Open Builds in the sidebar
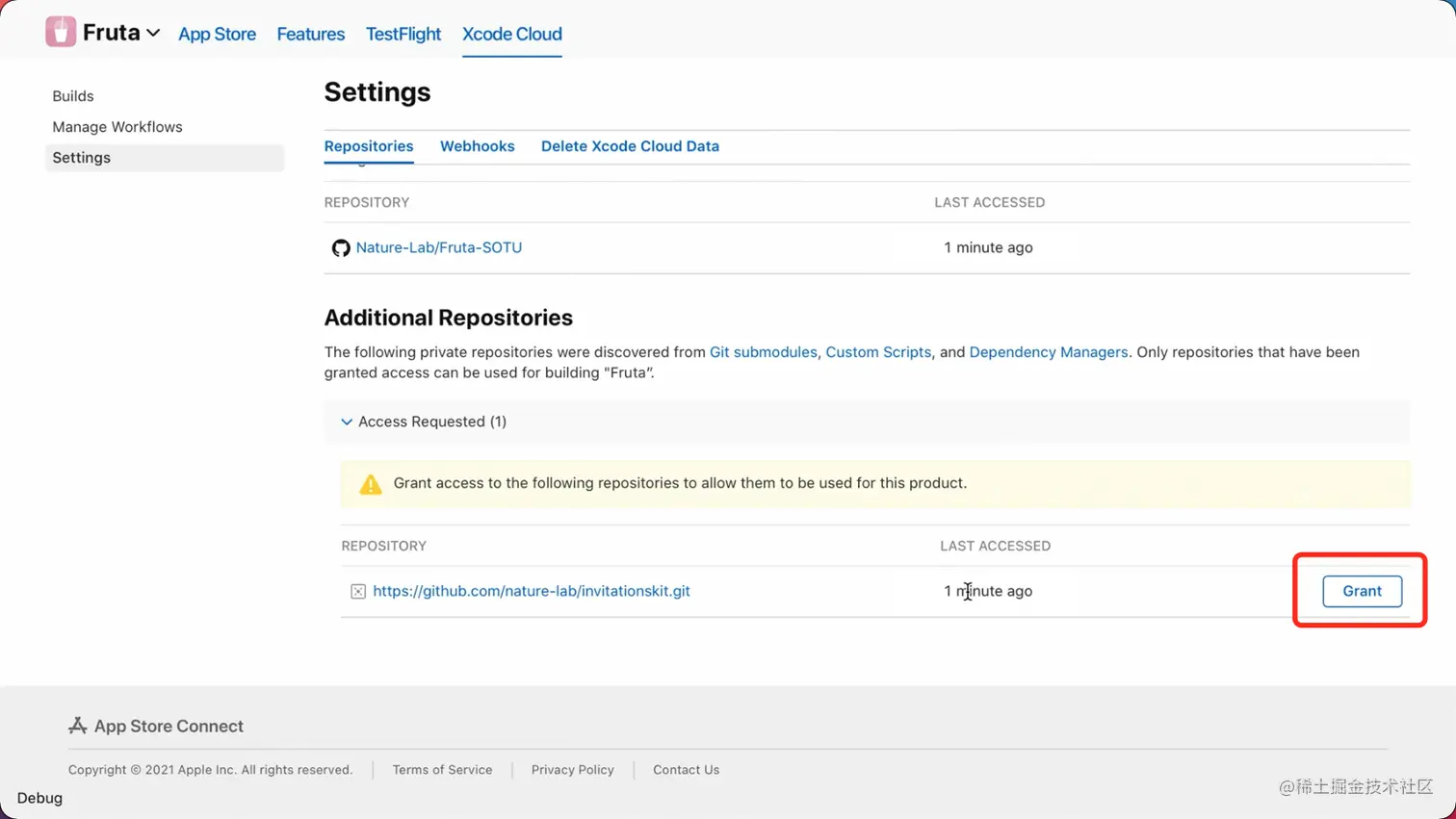Screen dimensions: 1456x819 pos(73,96)
